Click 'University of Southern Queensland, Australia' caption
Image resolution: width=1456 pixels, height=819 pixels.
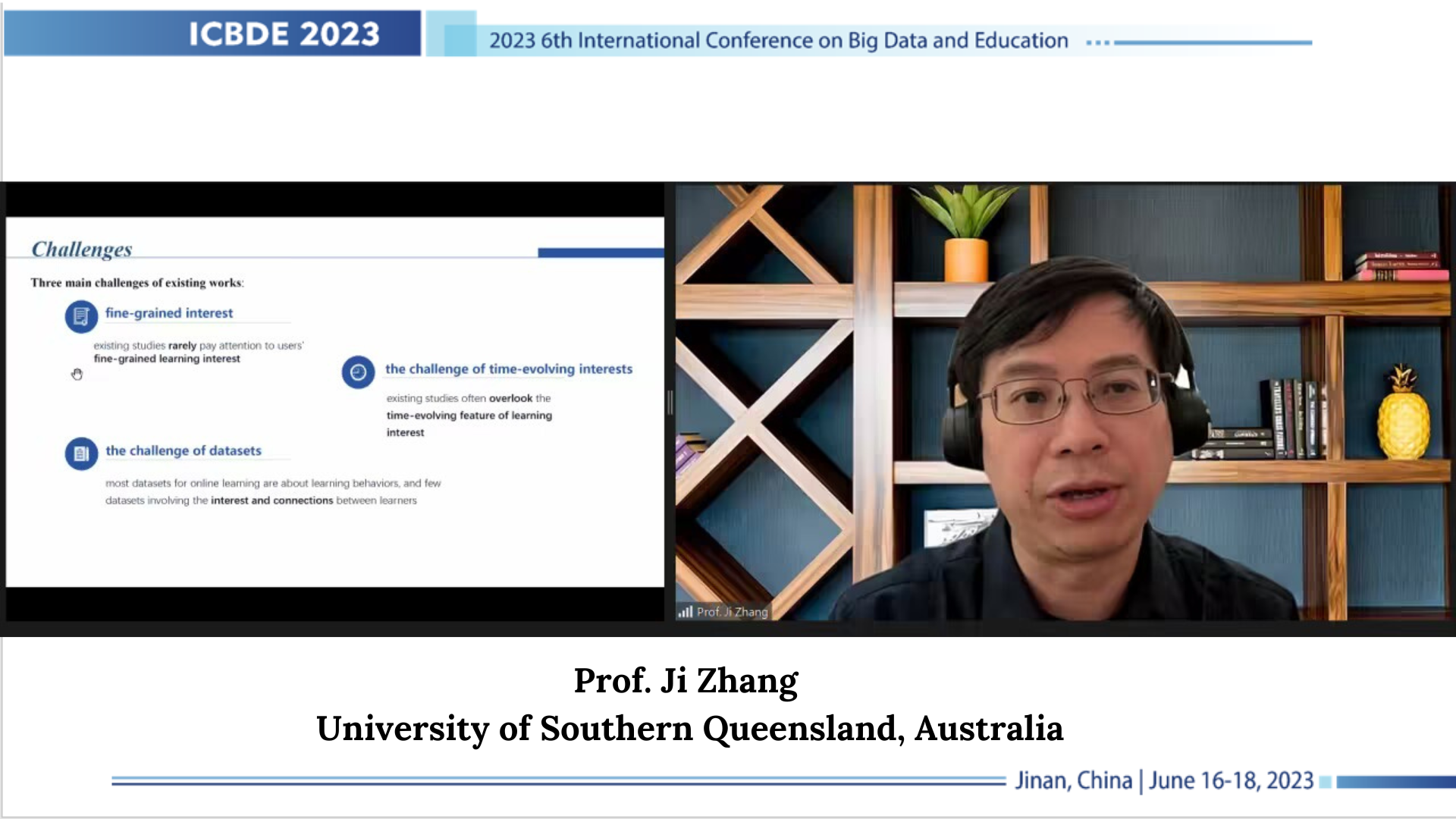[x=689, y=728]
